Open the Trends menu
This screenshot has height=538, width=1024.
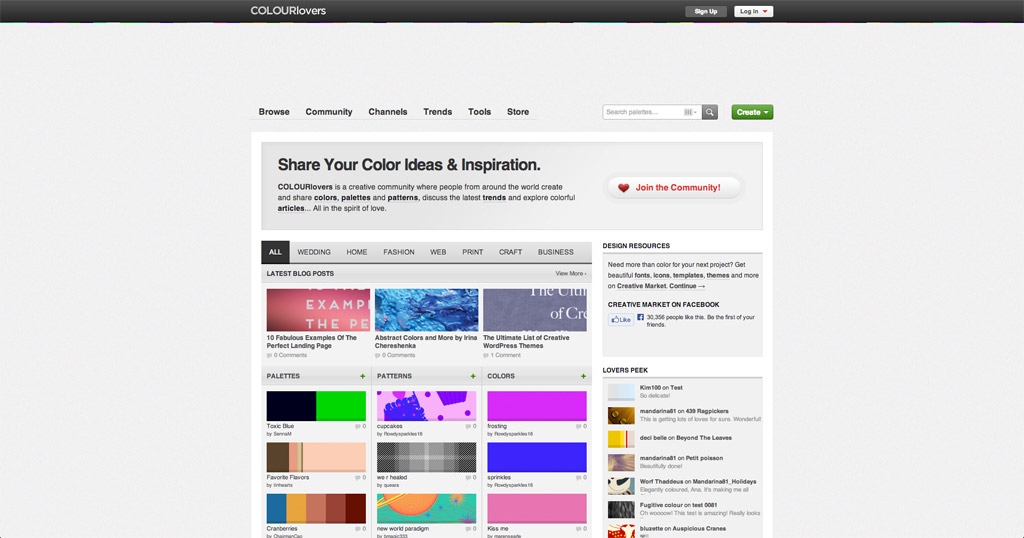click(x=437, y=112)
